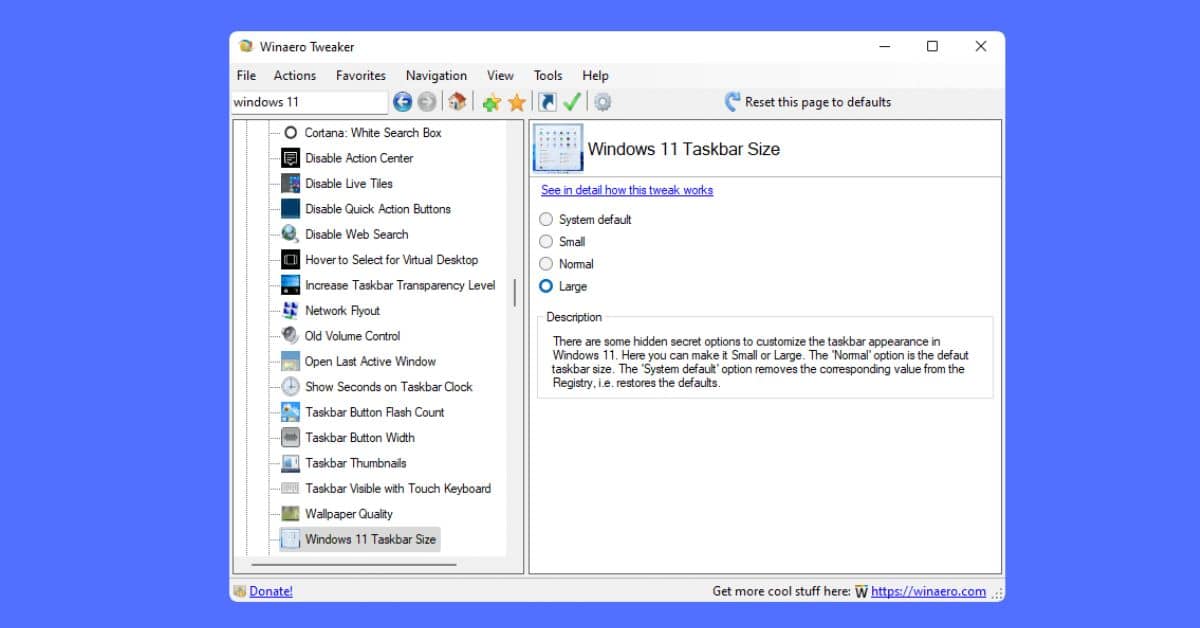Apply the tweak using the green checkmark icon
This screenshot has height=628, width=1200.
(x=574, y=100)
